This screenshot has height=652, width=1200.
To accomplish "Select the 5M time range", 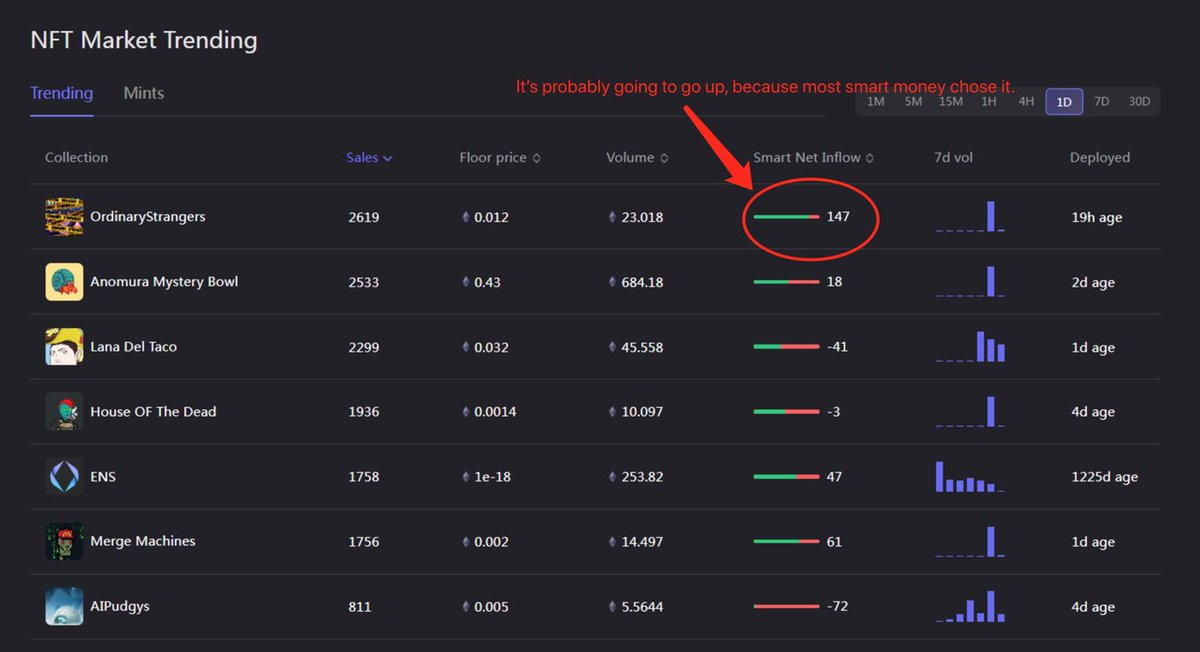I will (913, 102).
